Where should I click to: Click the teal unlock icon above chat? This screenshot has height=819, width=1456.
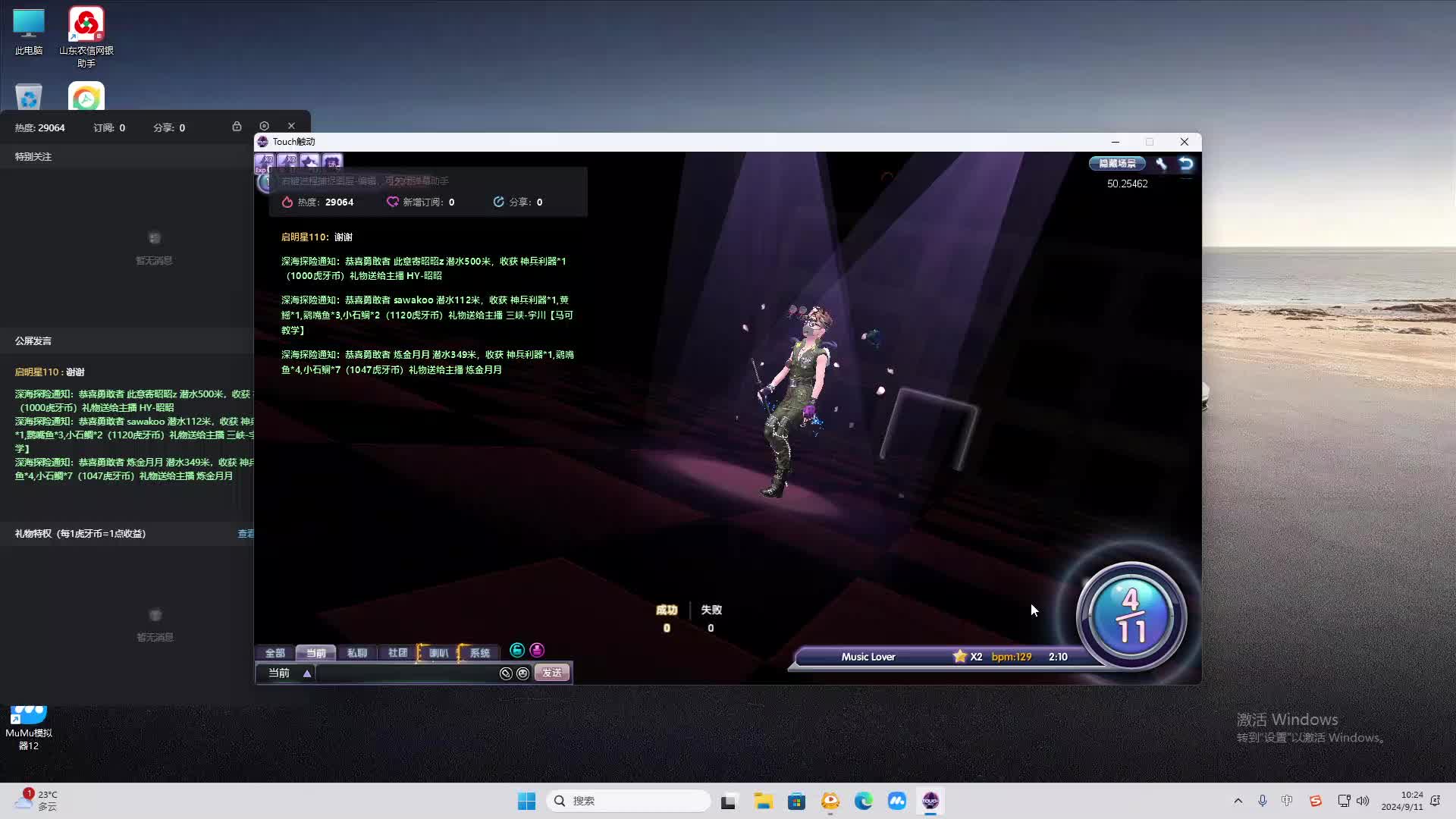coord(517,651)
